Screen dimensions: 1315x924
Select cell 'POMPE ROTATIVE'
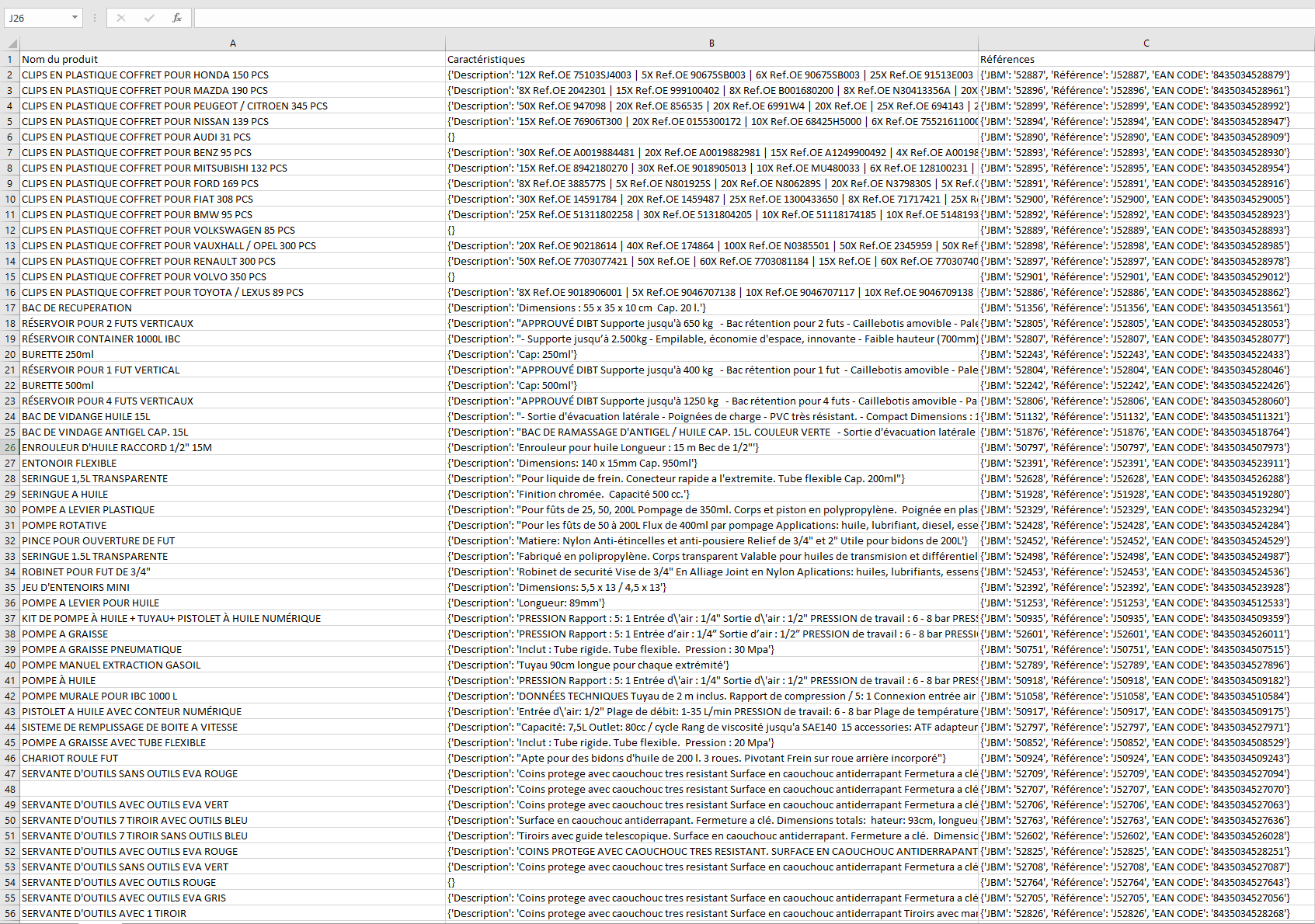coord(233,525)
